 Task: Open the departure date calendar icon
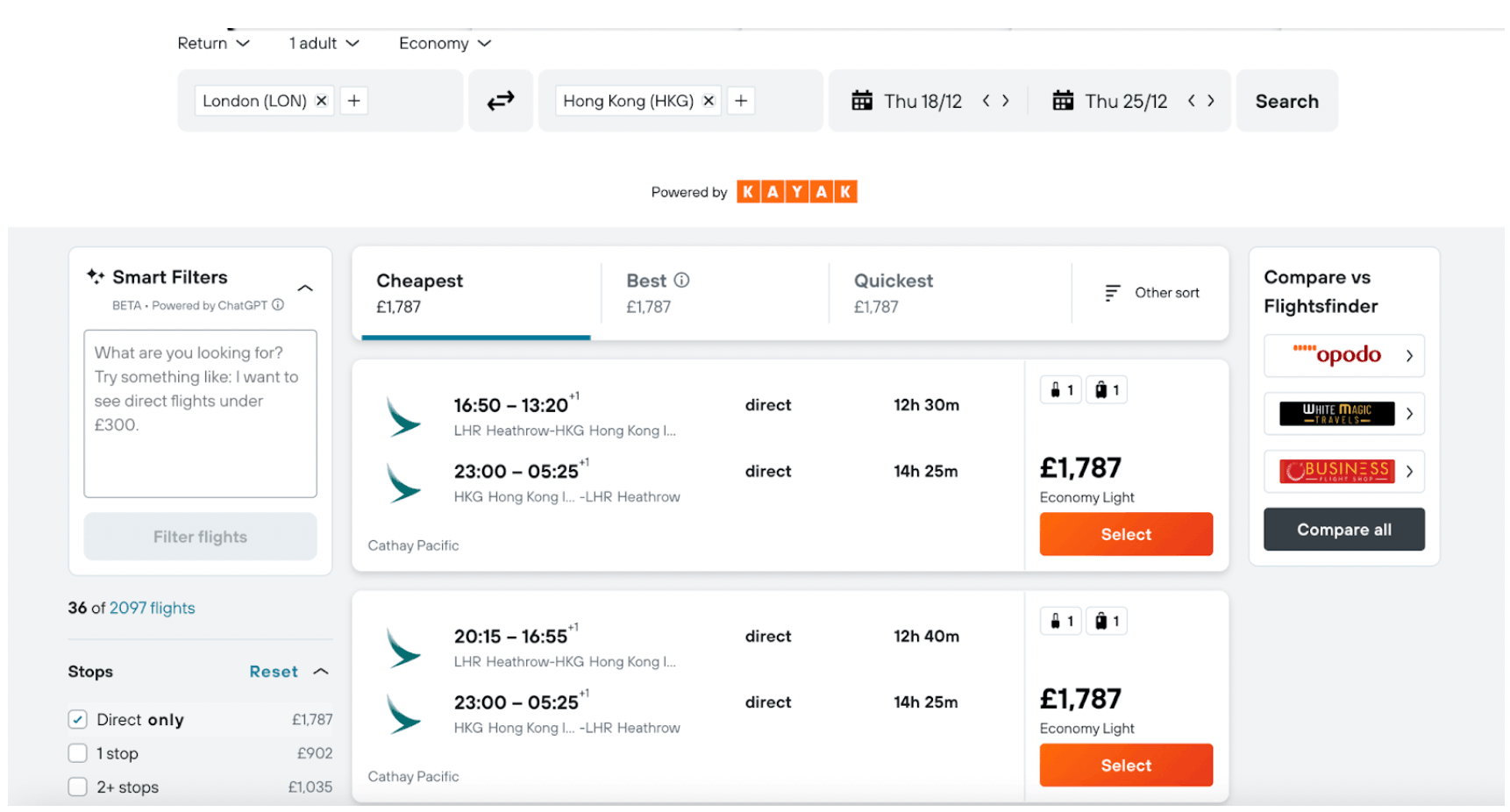coord(862,100)
